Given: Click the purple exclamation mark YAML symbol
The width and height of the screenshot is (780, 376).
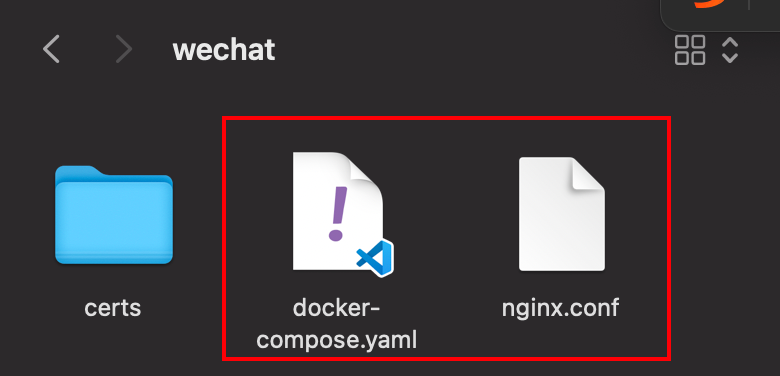Looking at the screenshot, I should pos(338,213).
